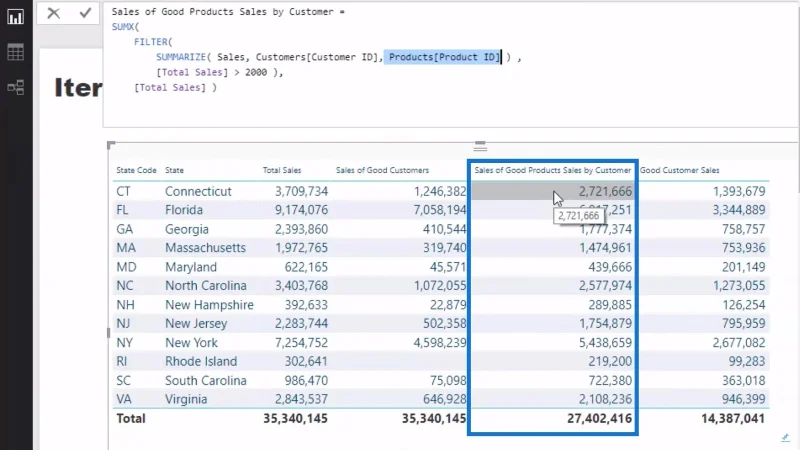Click the table's left resize handle
This screenshot has height=450, width=800.
coord(108,333)
